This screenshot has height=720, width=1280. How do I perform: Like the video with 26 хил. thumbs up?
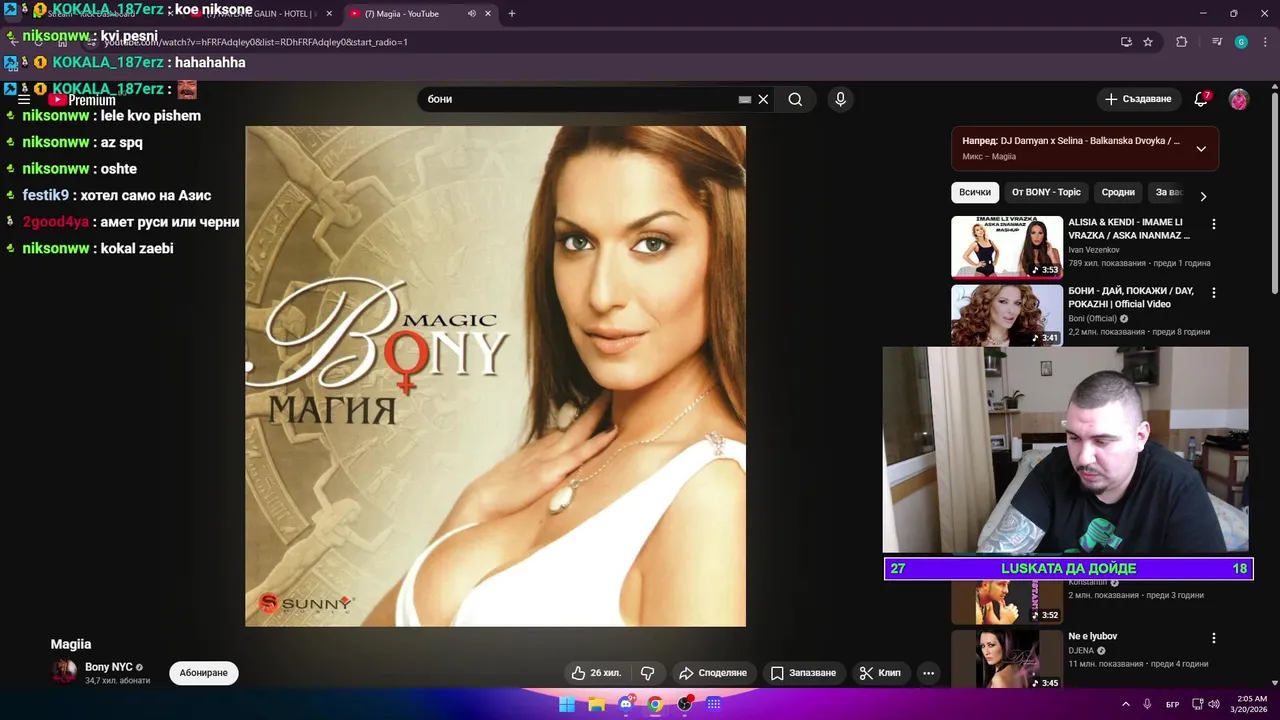pos(596,673)
